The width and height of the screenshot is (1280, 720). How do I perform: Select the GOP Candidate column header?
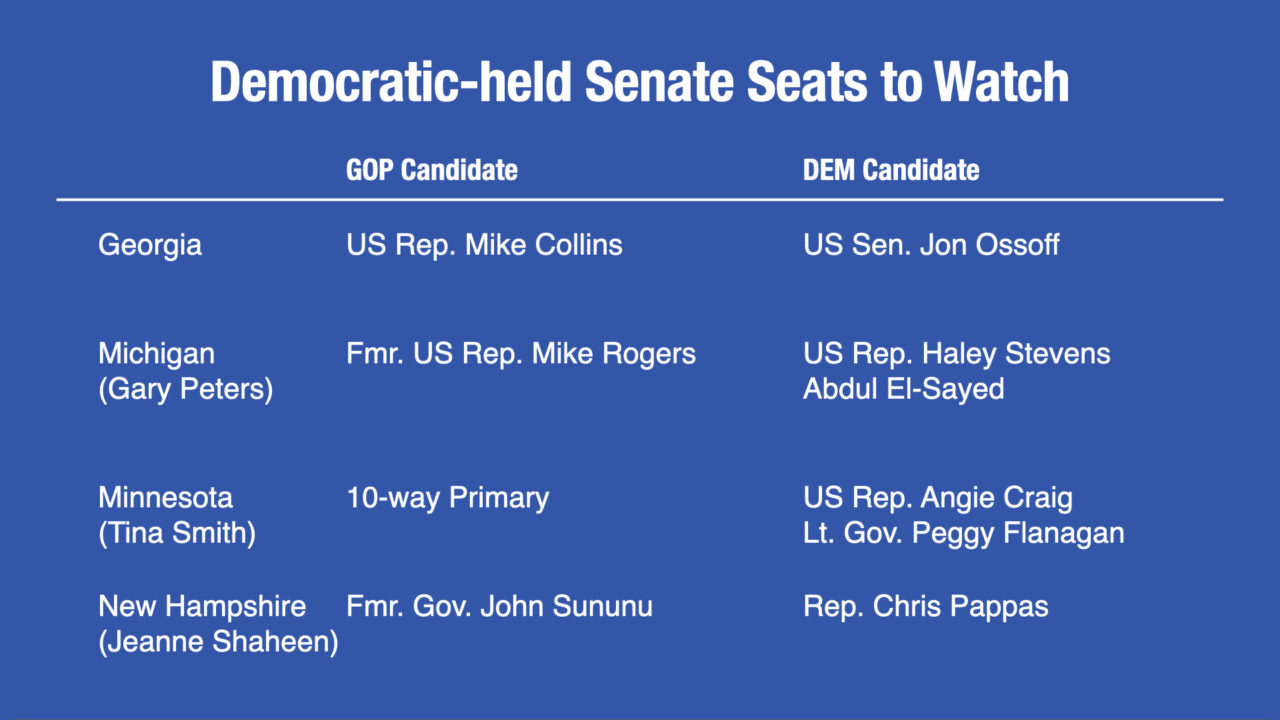(432, 170)
